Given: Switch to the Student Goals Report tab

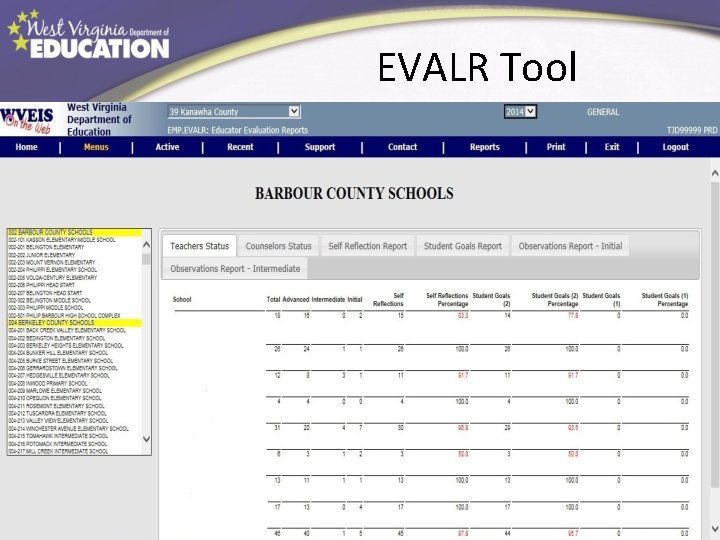Looking at the screenshot, I should pos(463,246).
